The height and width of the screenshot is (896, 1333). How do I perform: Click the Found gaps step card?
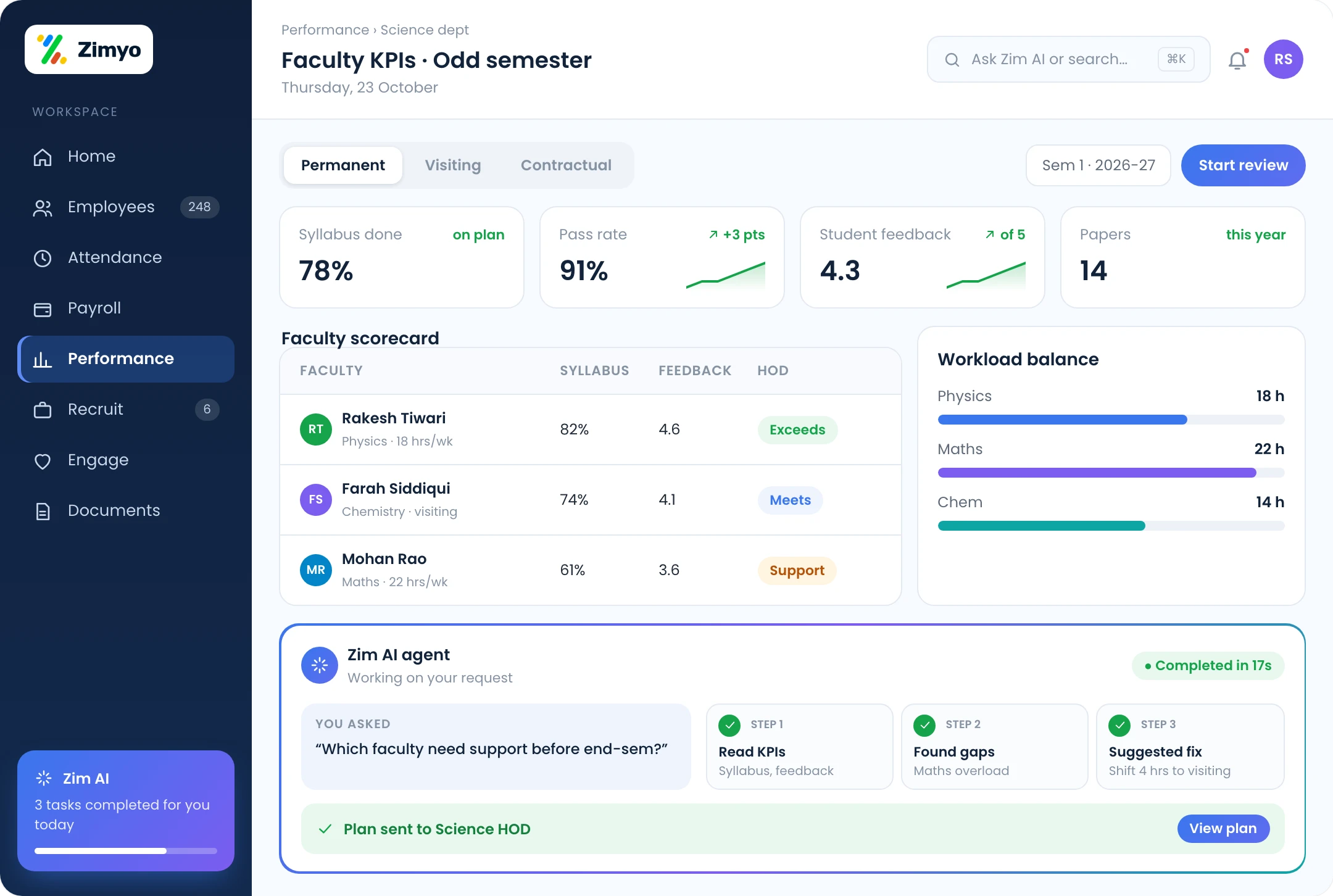tap(994, 747)
